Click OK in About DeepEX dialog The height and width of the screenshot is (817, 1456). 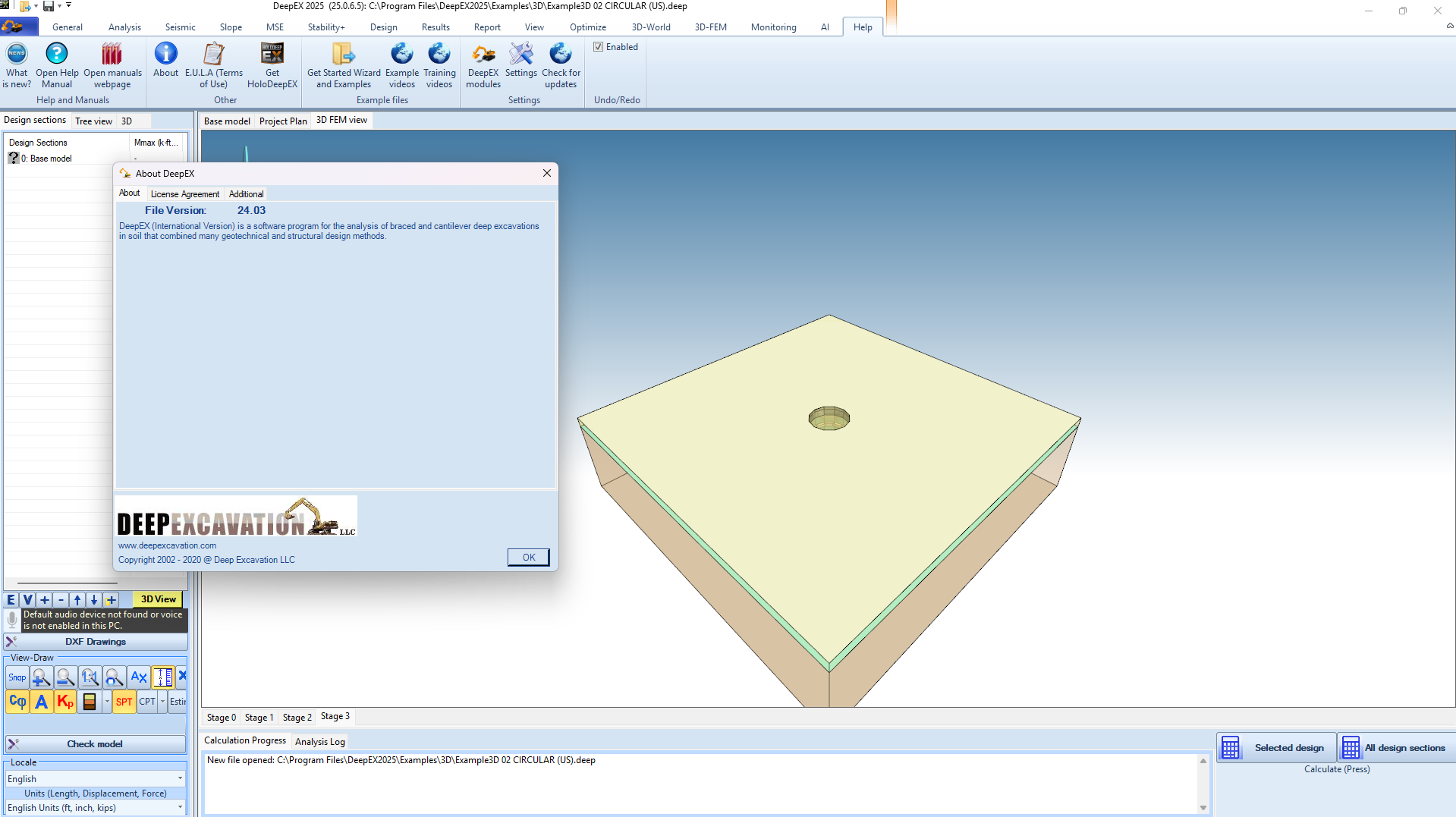pyautogui.click(x=529, y=558)
